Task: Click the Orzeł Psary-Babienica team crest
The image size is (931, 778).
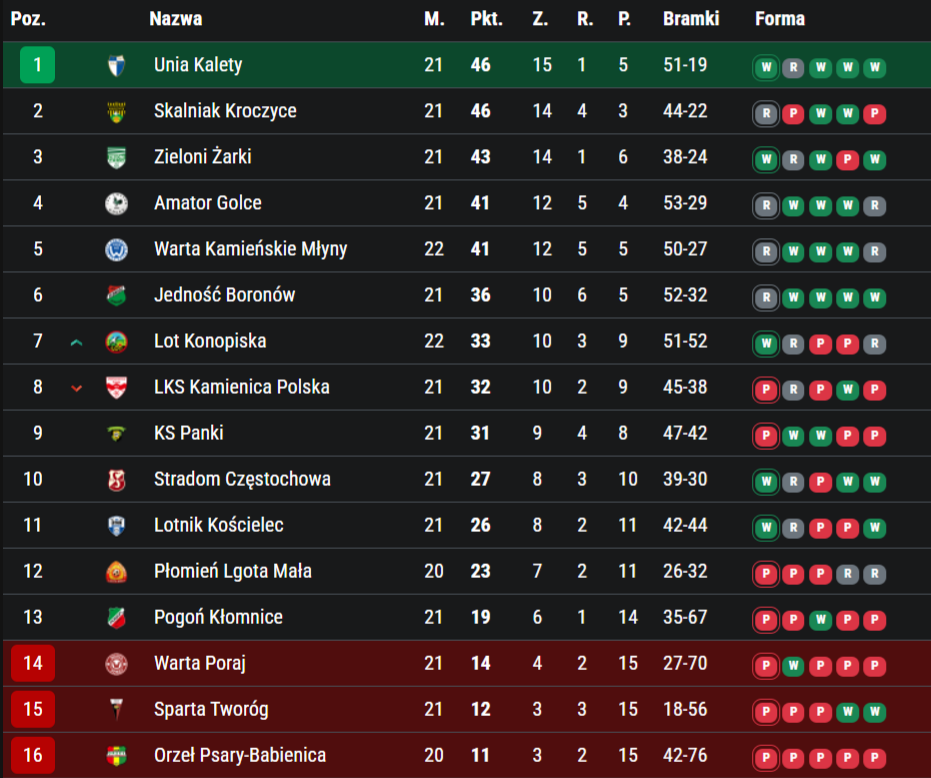Action: pyautogui.click(x=117, y=755)
